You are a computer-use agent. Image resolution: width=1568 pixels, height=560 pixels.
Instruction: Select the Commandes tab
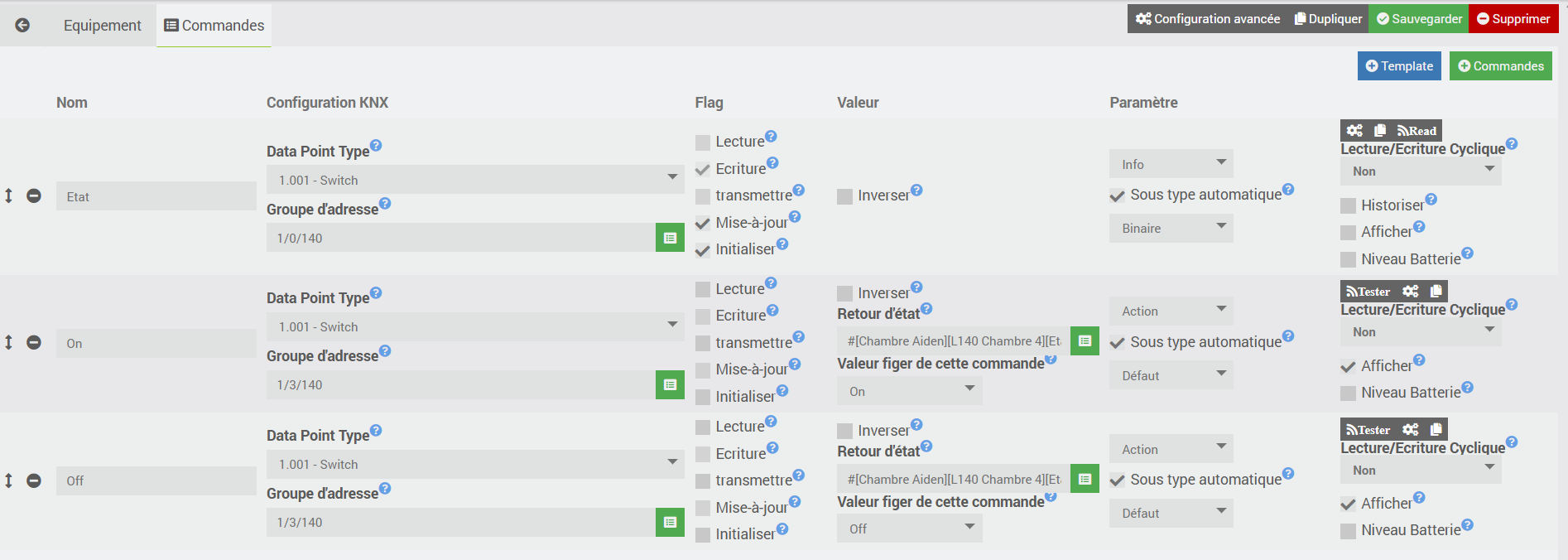(214, 26)
